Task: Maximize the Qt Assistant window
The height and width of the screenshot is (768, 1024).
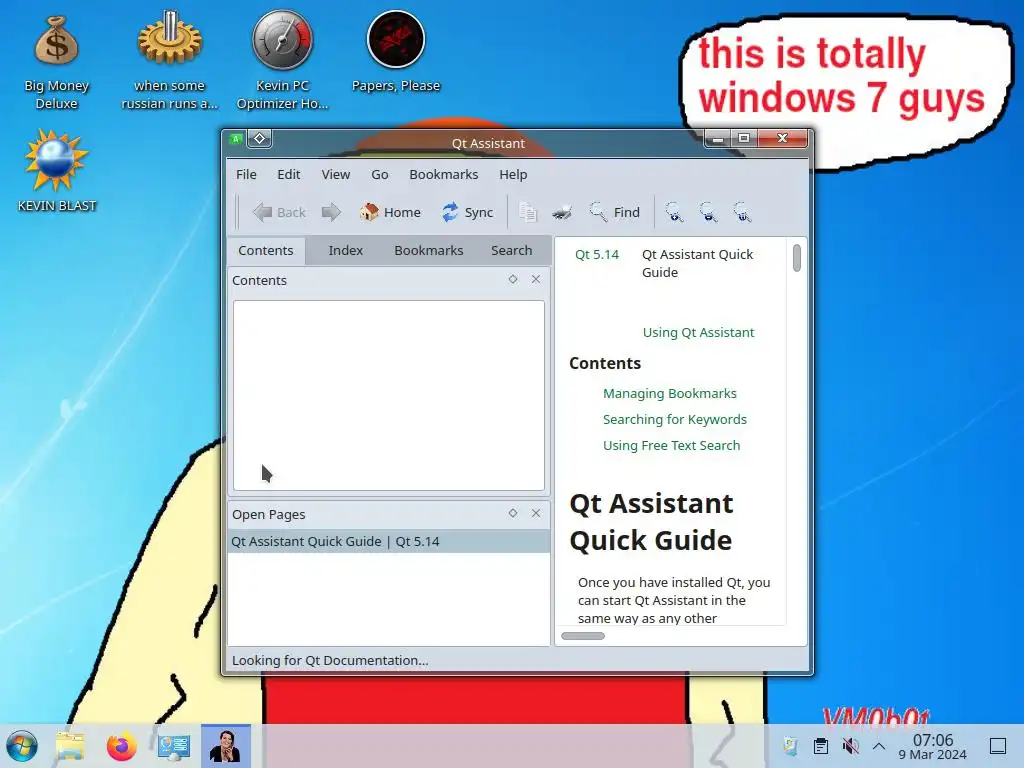Action: click(x=743, y=138)
